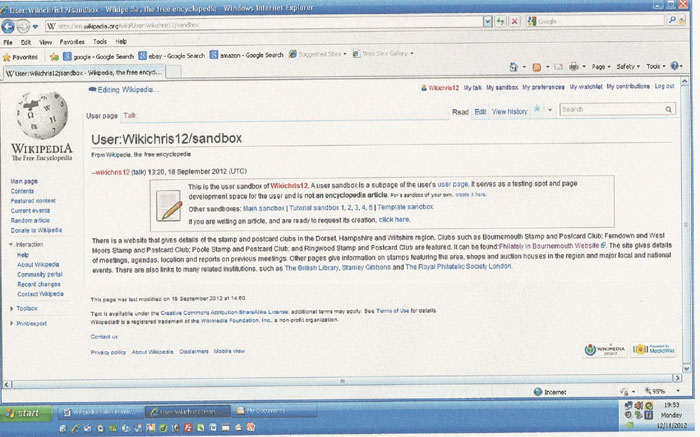Click the Edit tab on the page
The height and width of the screenshot is (437, 700).
(480, 112)
